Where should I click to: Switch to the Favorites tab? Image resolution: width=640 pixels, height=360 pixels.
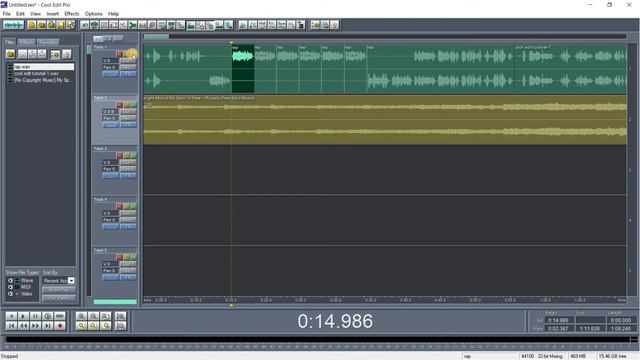pyautogui.click(x=48, y=42)
